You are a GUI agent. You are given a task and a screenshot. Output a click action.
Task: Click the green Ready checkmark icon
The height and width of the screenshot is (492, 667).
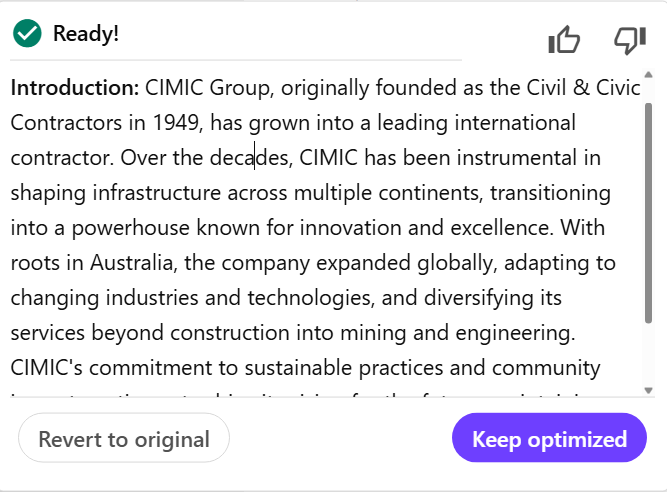click(27, 33)
